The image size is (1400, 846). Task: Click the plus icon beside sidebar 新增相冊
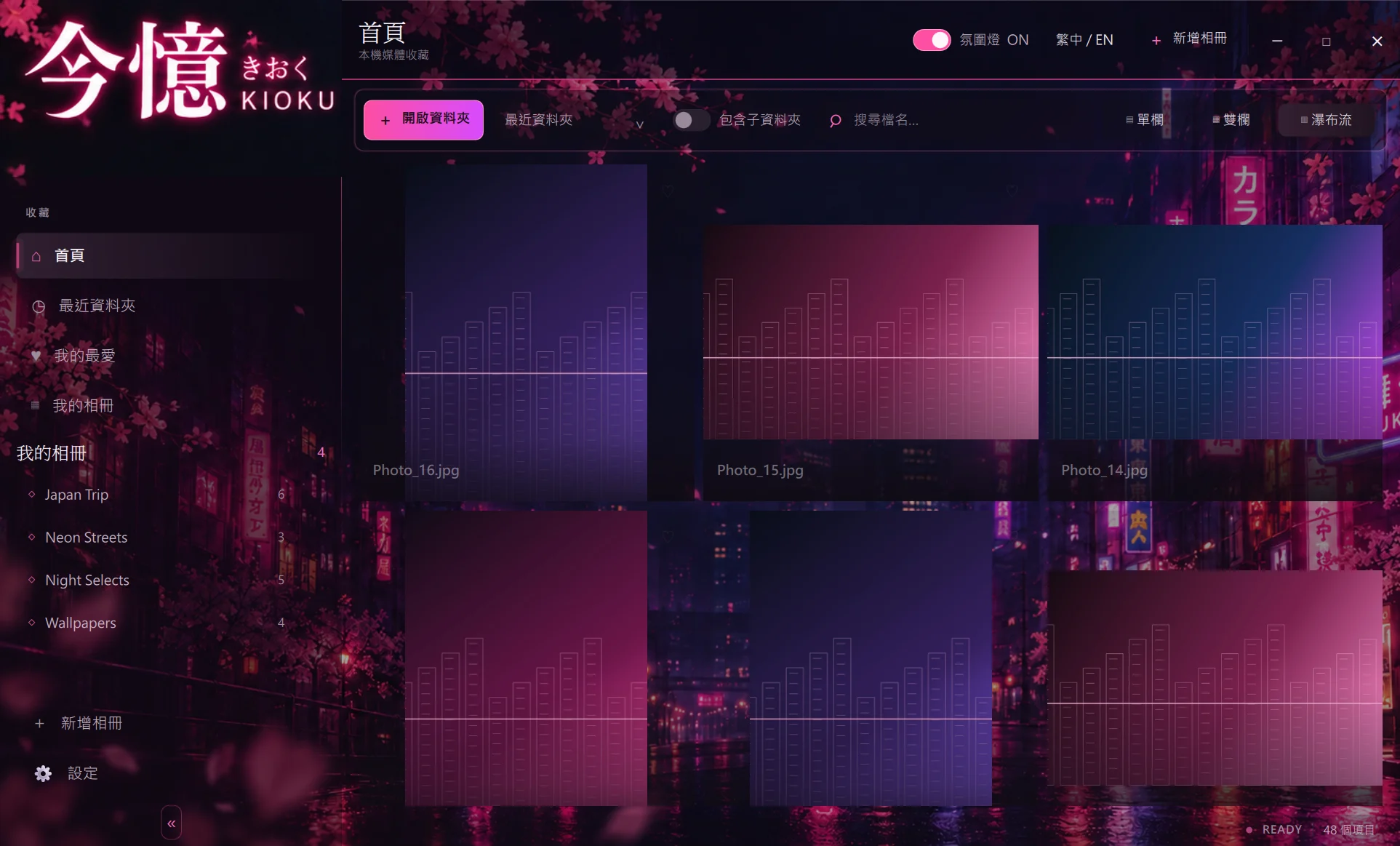point(39,723)
